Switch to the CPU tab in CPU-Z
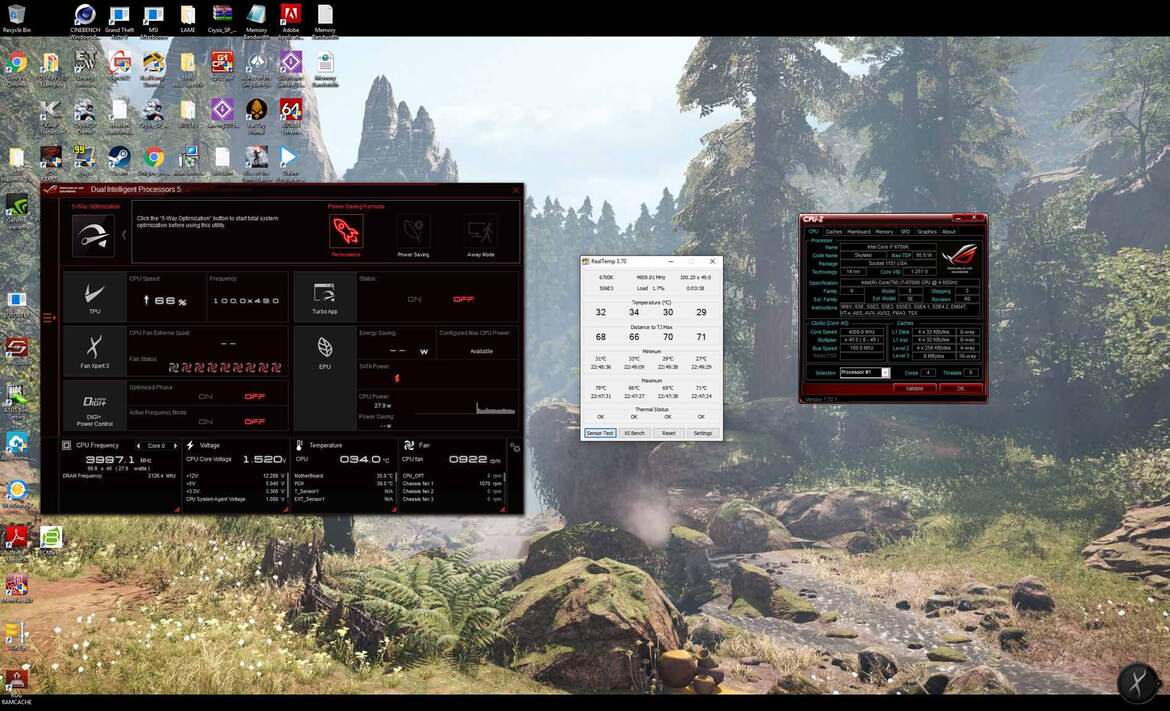Screen dimensions: 1170x711 [x=813, y=231]
